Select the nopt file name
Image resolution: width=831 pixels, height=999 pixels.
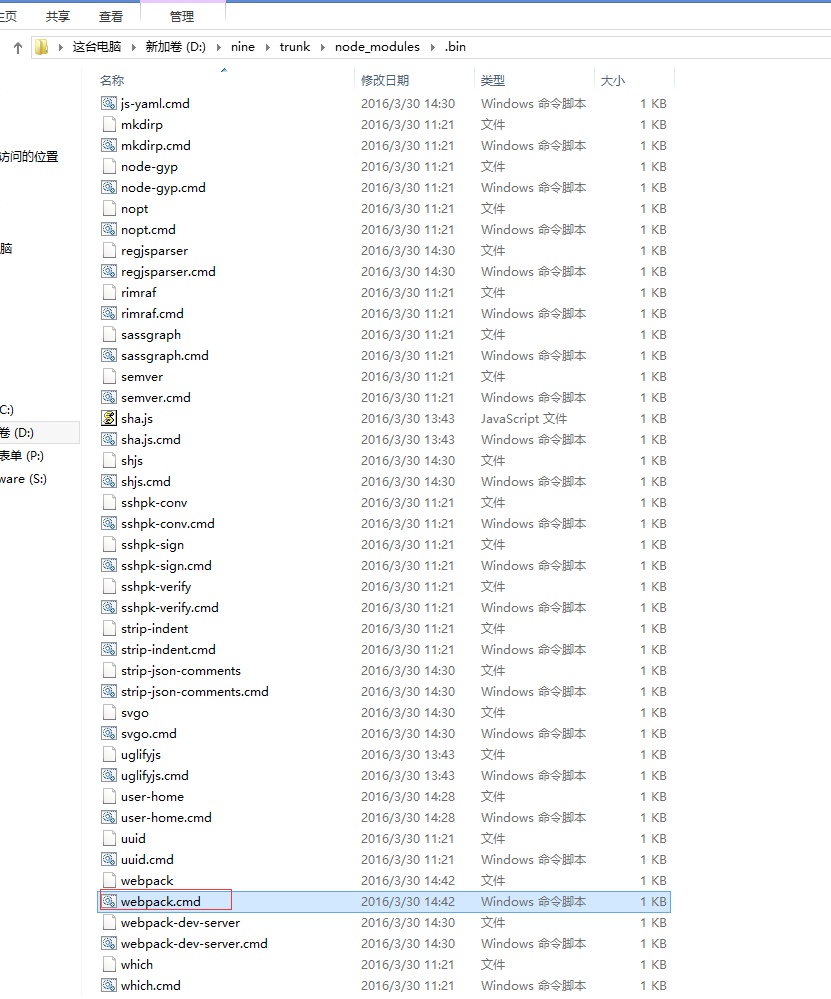[x=134, y=209]
